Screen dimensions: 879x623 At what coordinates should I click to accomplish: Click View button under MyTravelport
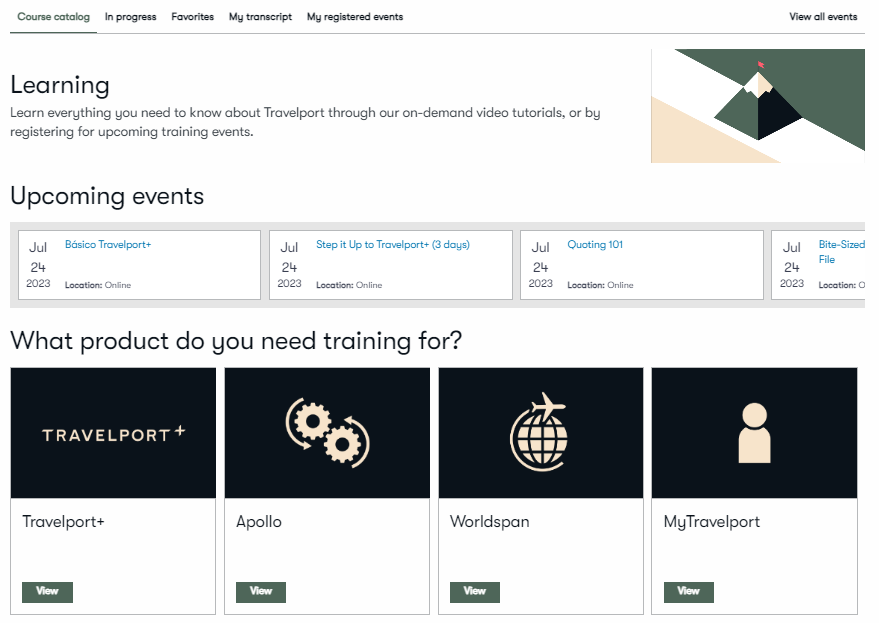pos(689,592)
